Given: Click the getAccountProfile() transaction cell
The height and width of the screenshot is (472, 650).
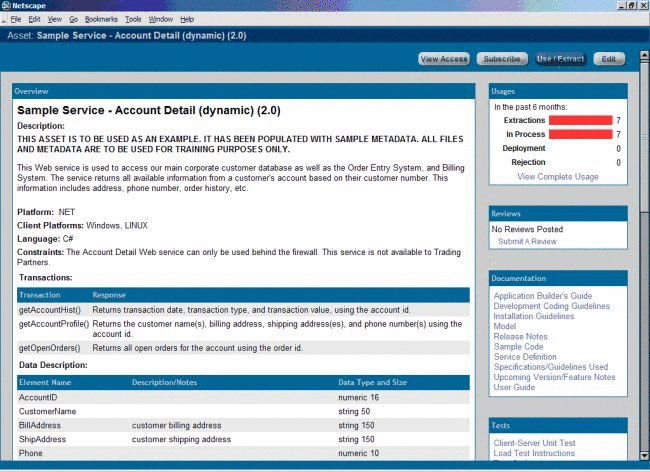Looking at the screenshot, I should tap(54, 324).
